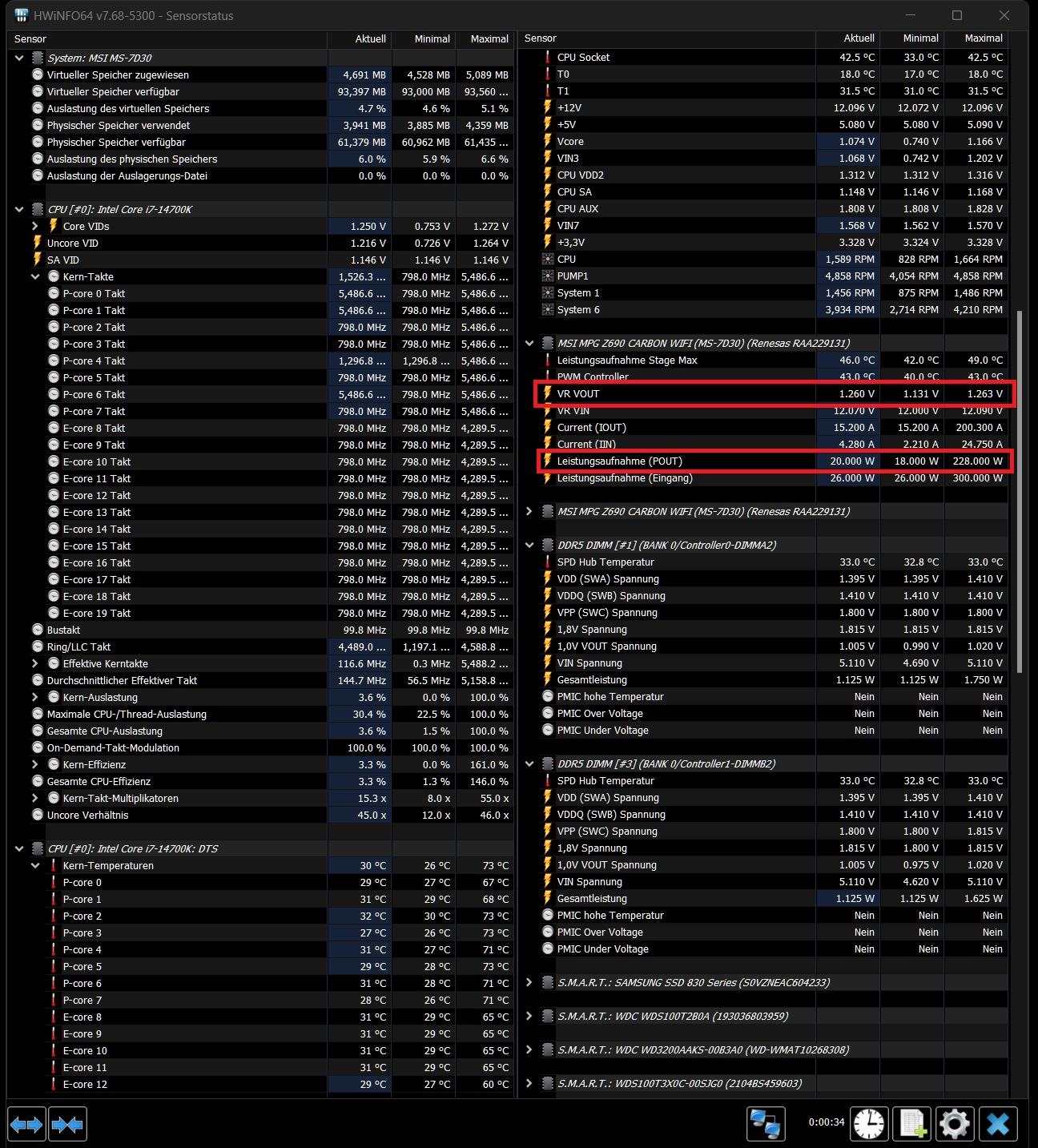Expand Kern-Auslastung

pyautogui.click(x=35, y=697)
